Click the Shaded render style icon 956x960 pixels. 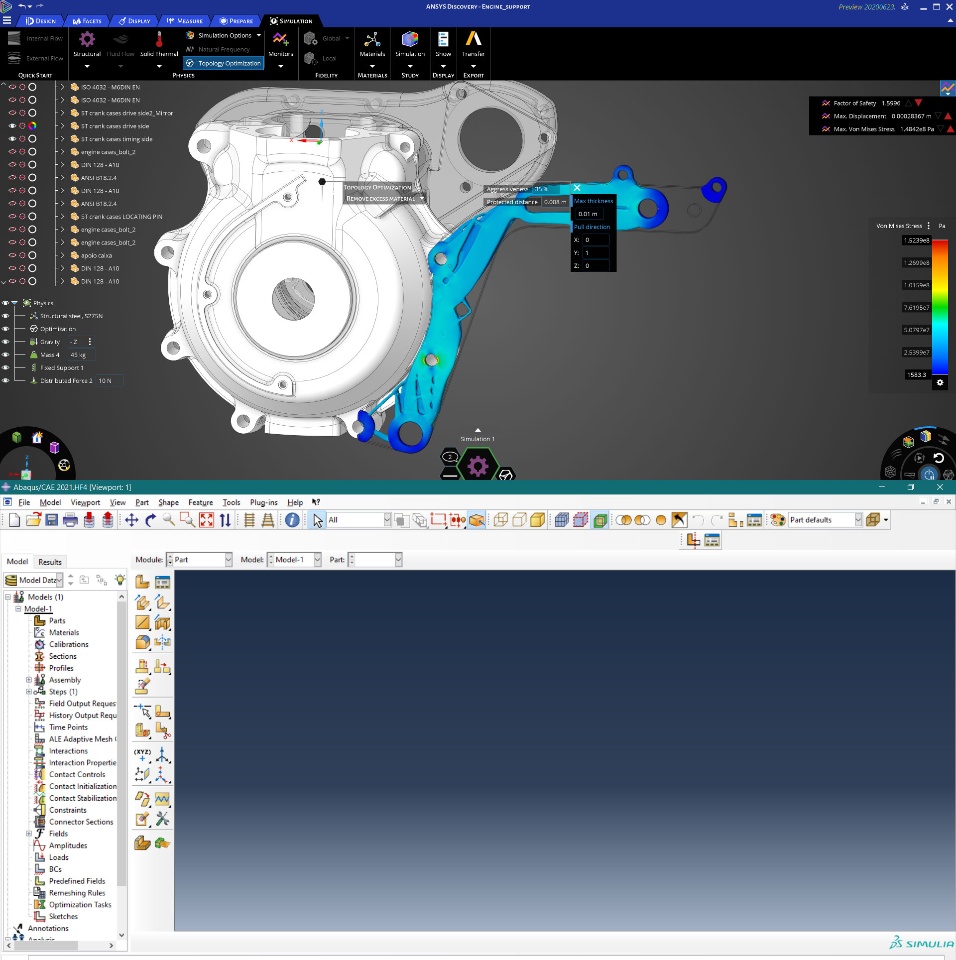click(x=538, y=520)
